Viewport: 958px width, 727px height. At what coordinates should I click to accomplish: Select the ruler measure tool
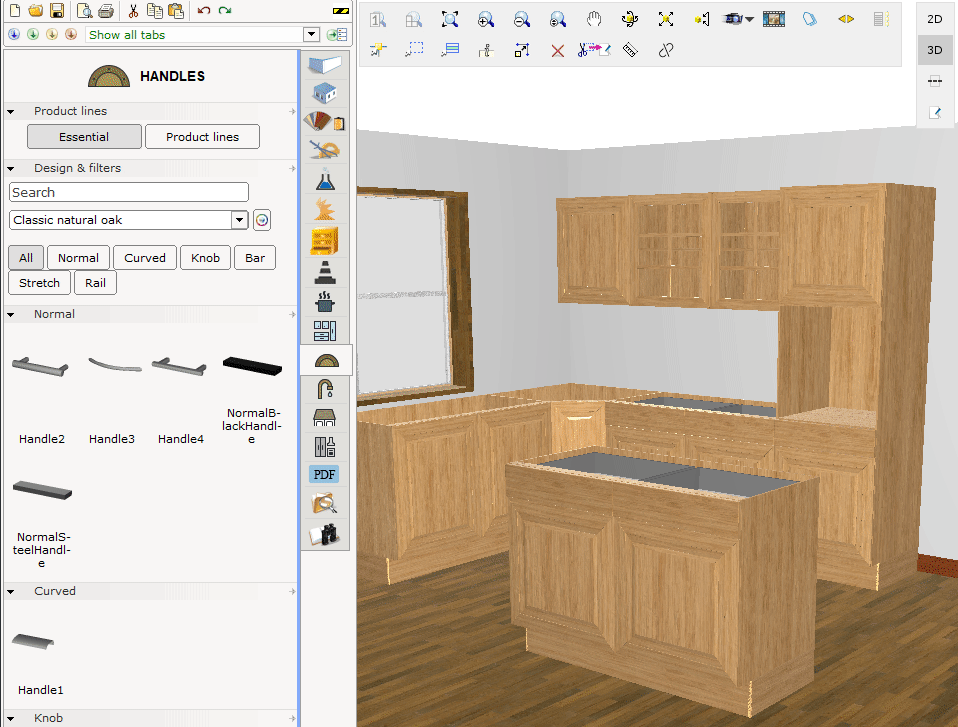coord(630,50)
